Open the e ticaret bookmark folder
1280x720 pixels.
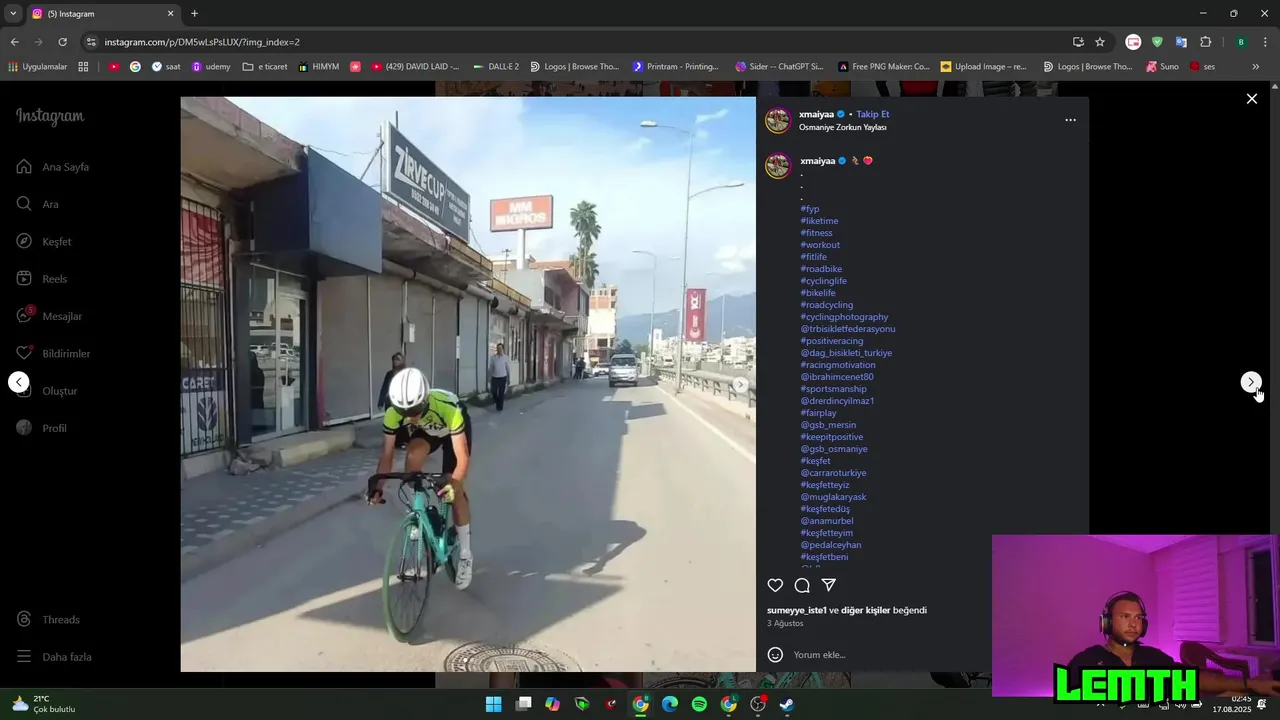click(265, 67)
